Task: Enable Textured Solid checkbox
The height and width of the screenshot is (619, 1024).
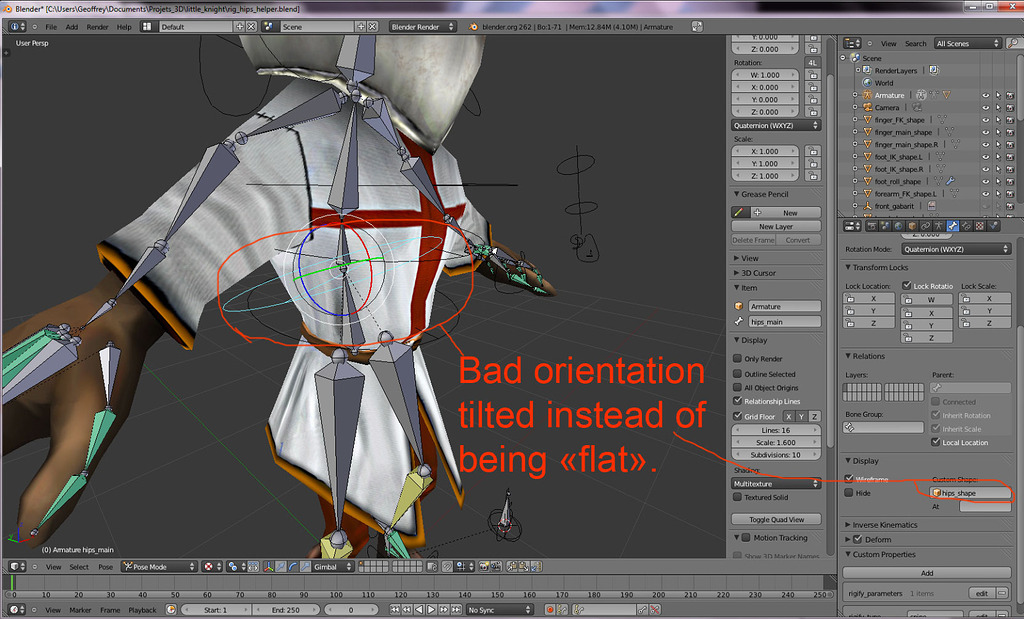Action: (737, 497)
